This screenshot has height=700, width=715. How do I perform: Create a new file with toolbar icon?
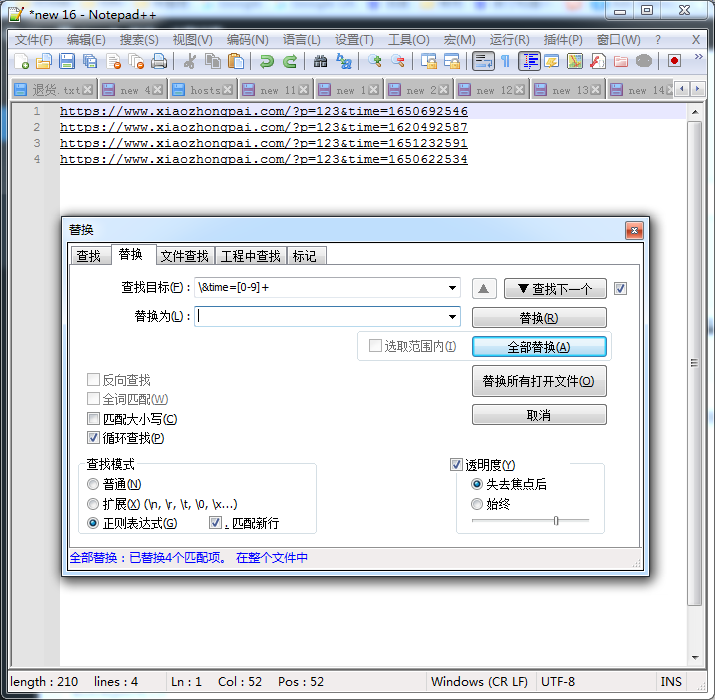(21, 61)
